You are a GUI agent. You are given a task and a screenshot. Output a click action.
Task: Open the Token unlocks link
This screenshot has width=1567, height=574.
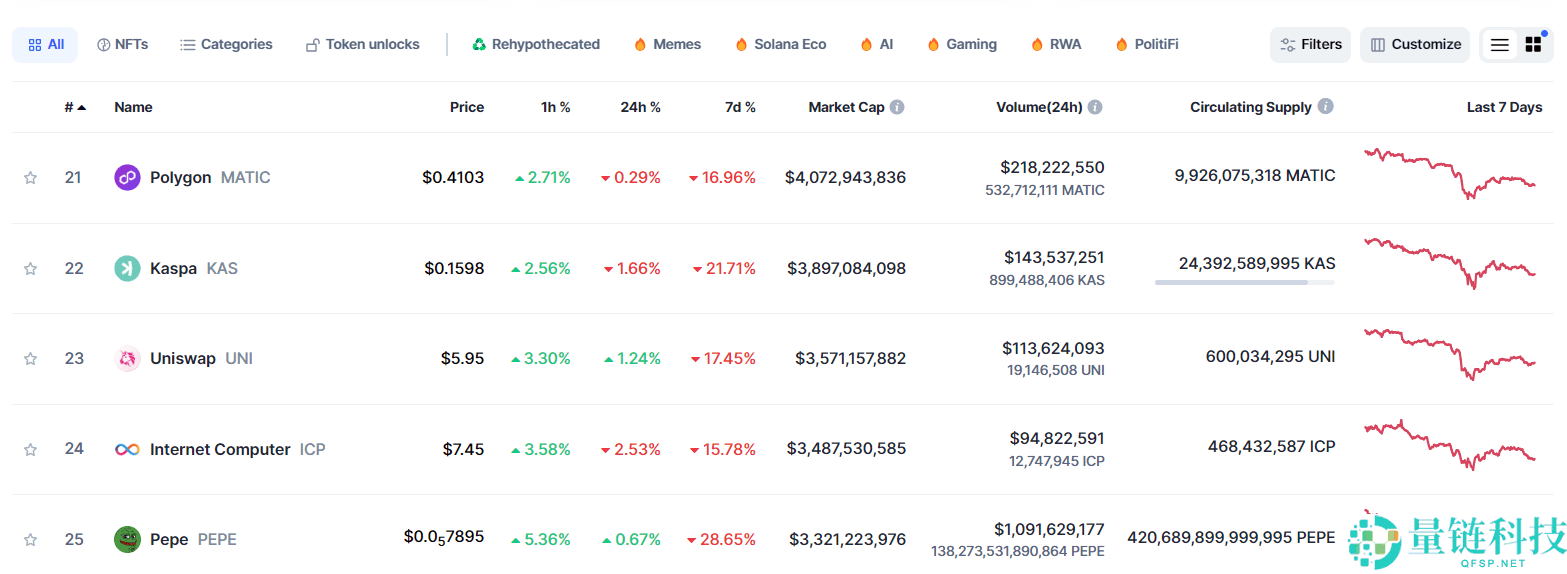(x=362, y=45)
